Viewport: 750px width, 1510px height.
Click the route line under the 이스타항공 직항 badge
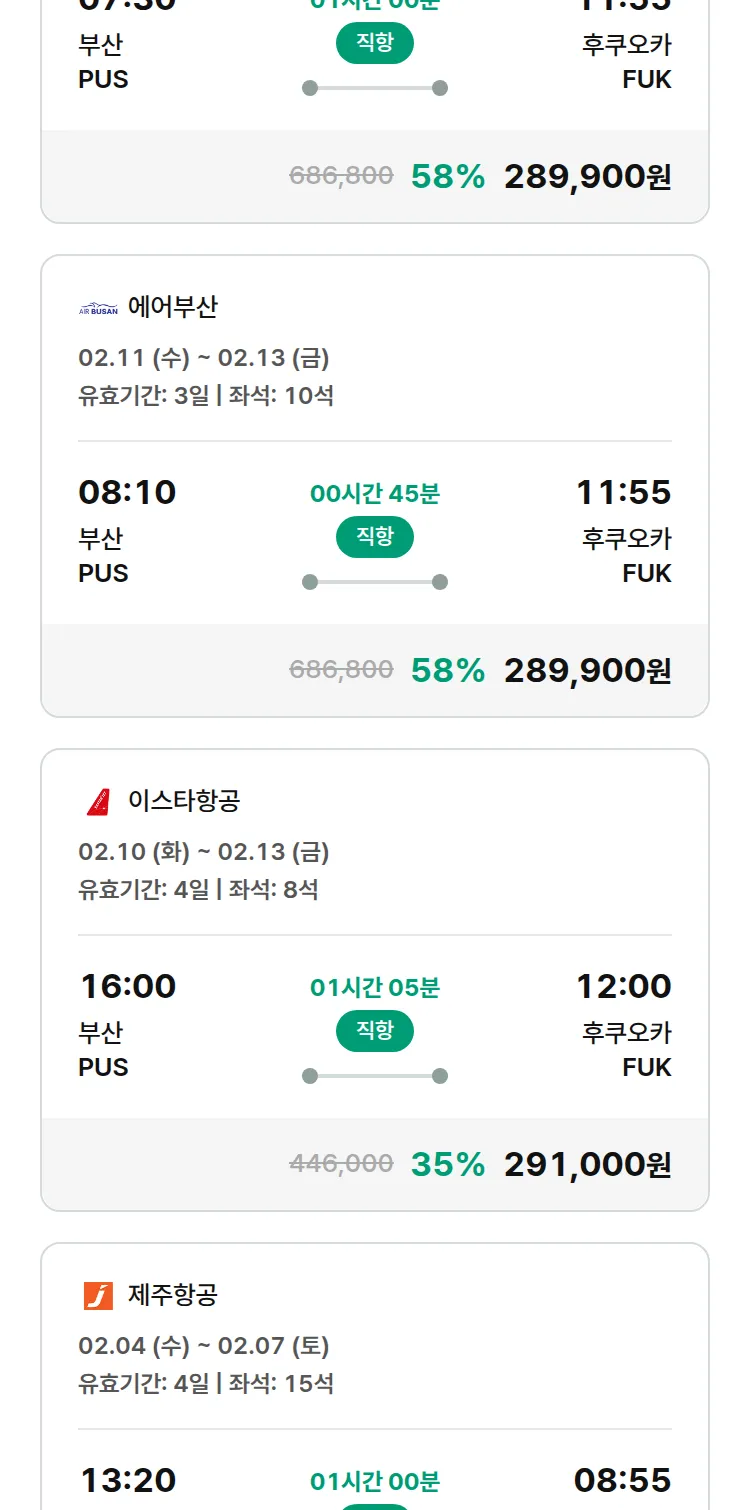375,1076
